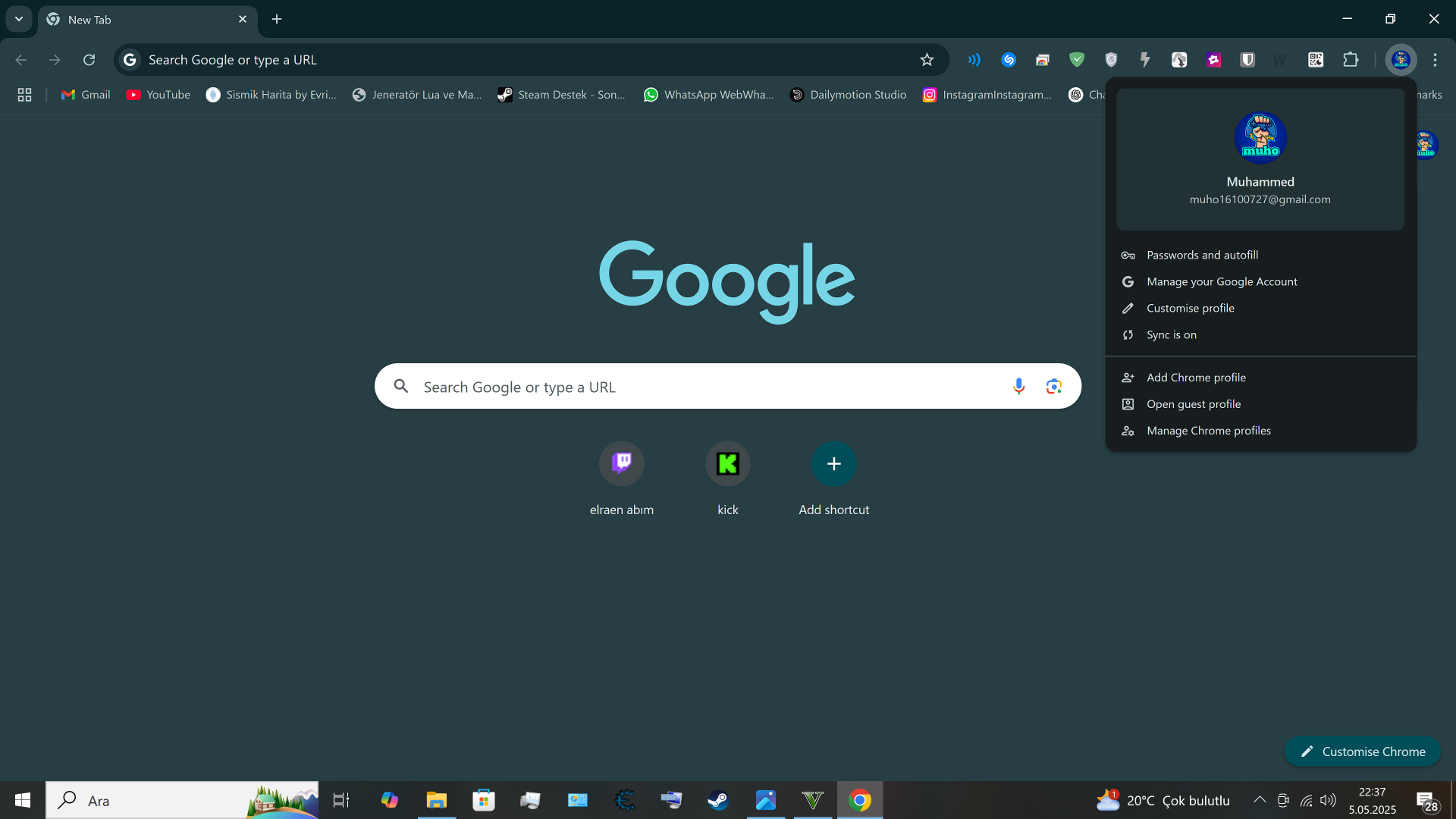Open the Chrome three-dot menu
Viewport: 1456px width, 819px height.
click(x=1435, y=60)
